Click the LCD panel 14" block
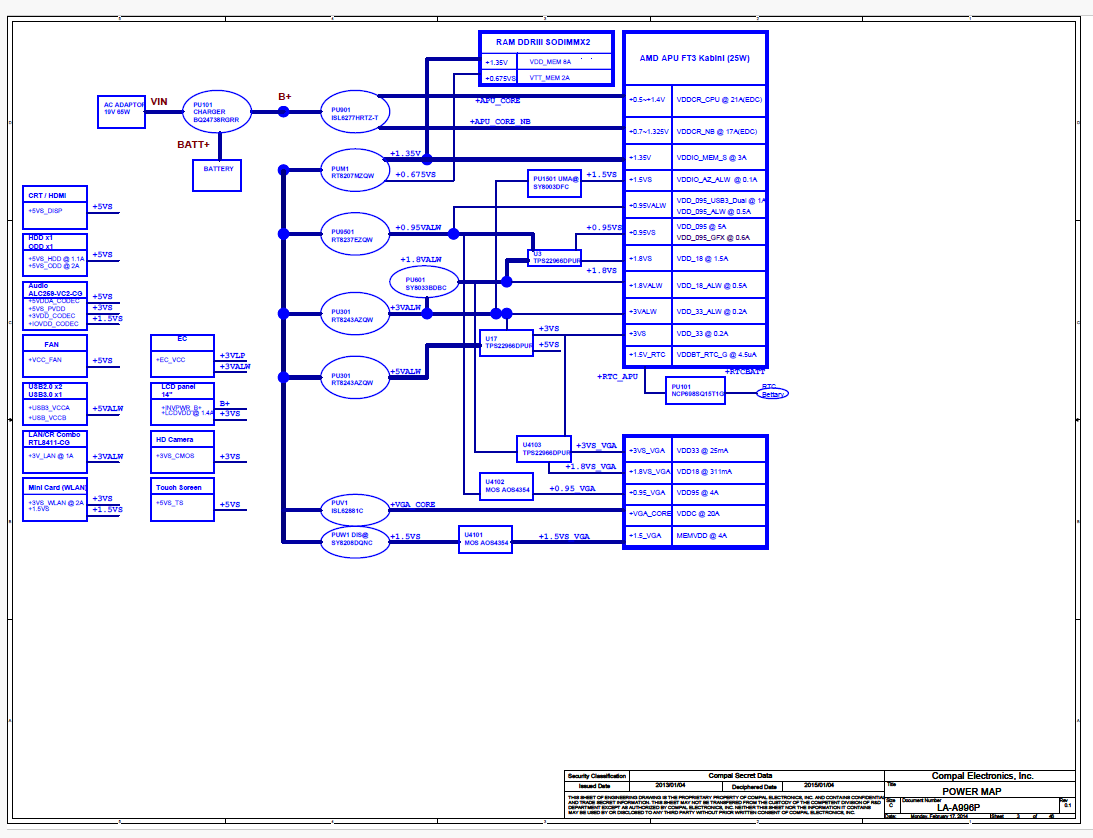 tap(182, 404)
